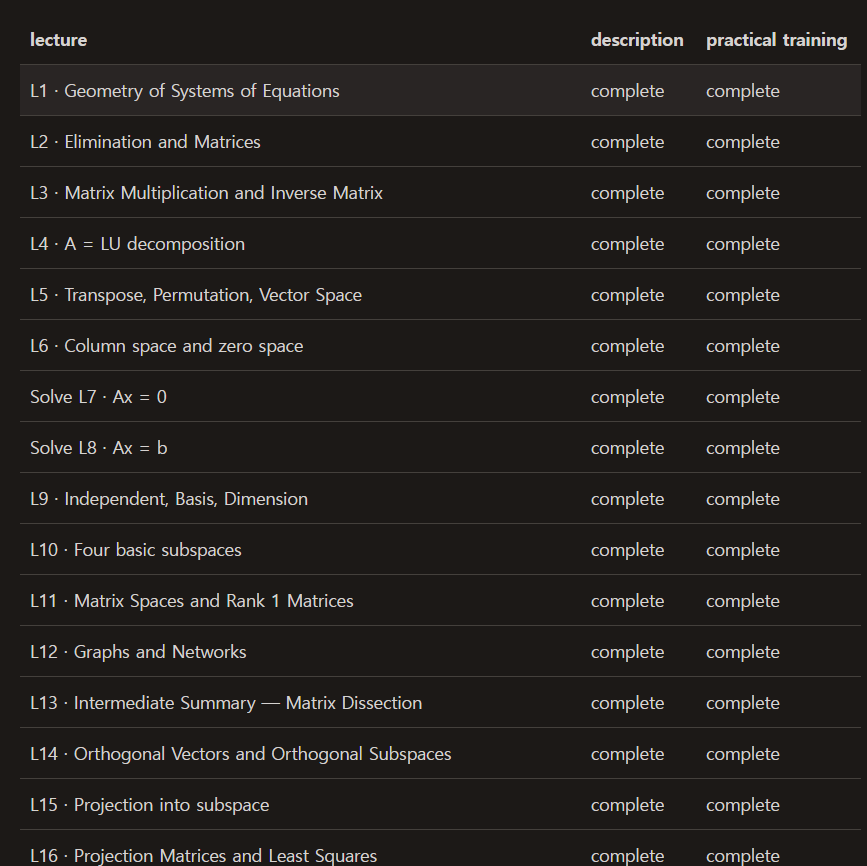
Task: Click Solve L8 practical training 'complete' cell
Action: click(743, 447)
